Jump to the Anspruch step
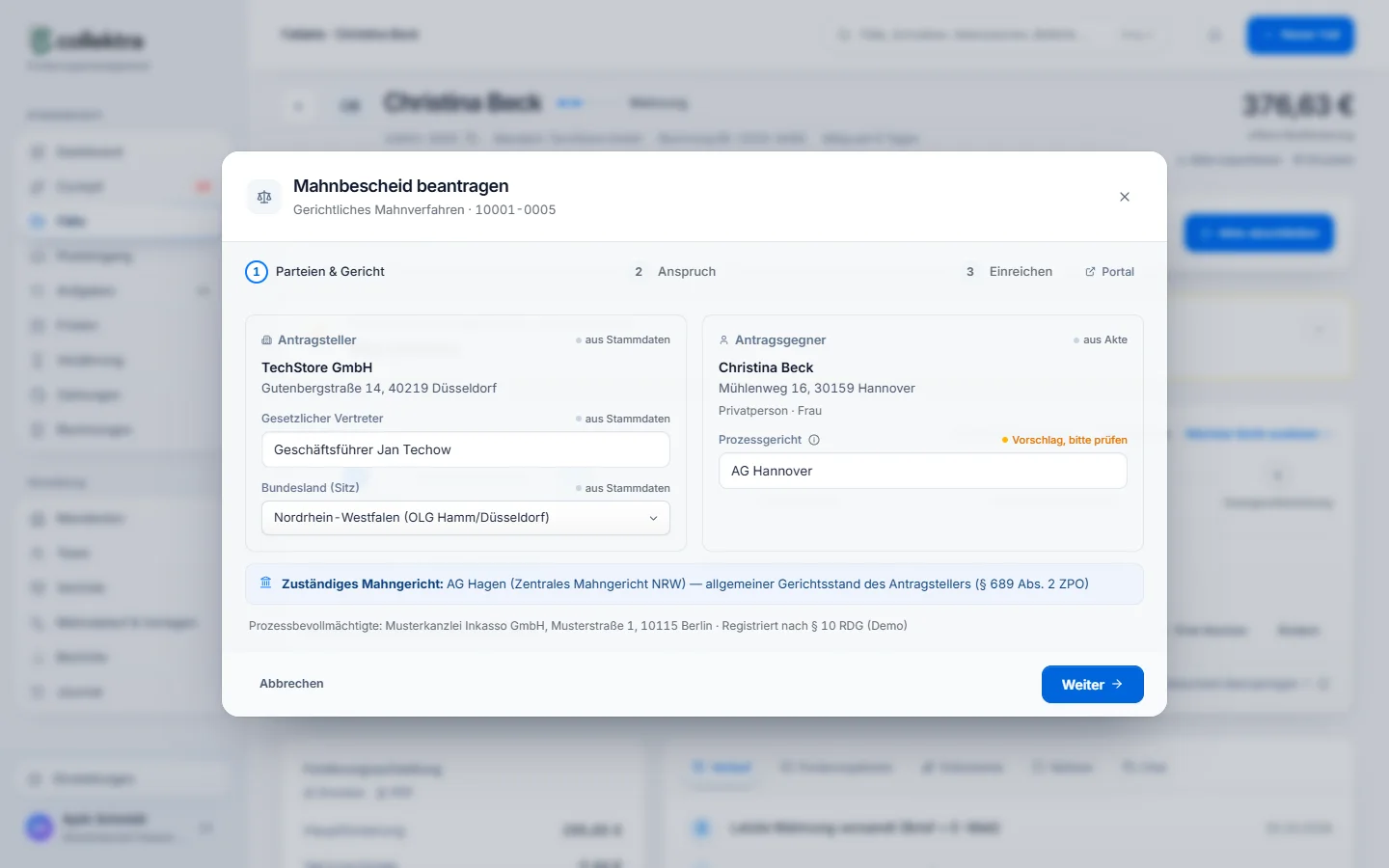Viewport: 1389px width, 868px height. [x=674, y=272]
